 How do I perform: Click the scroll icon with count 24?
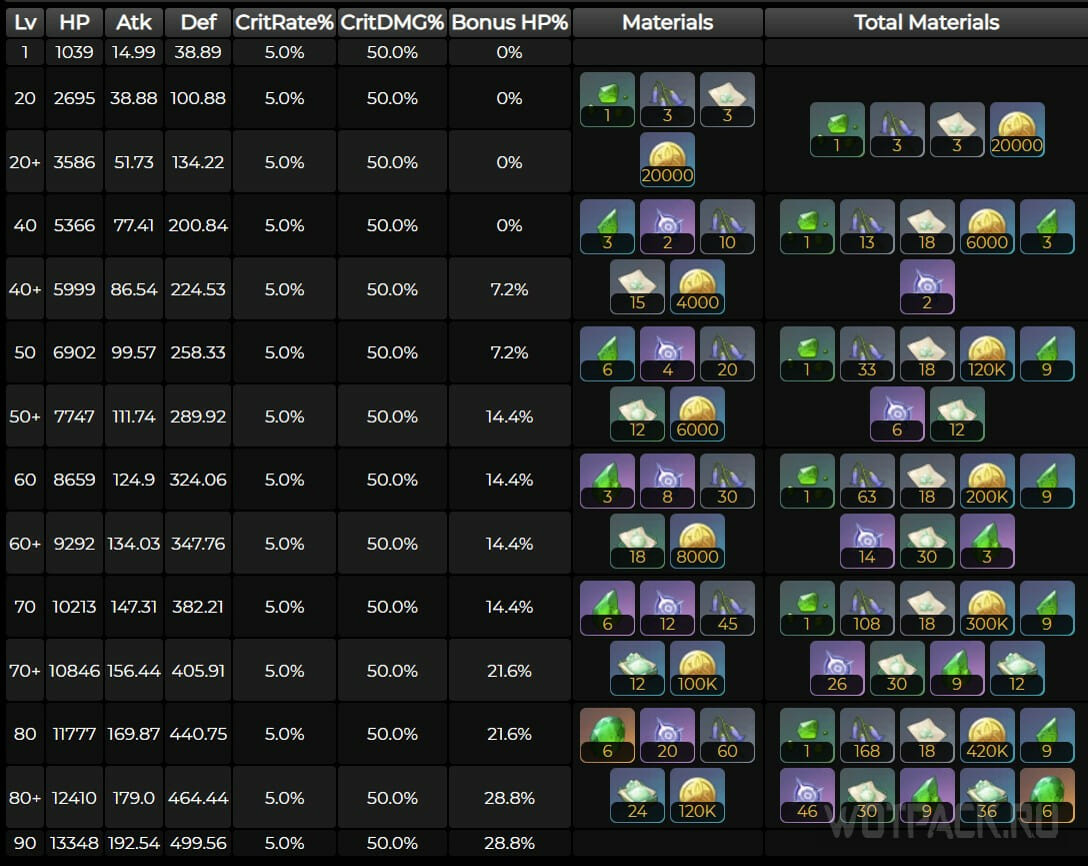pyautogui.click(x=637, y=795)
